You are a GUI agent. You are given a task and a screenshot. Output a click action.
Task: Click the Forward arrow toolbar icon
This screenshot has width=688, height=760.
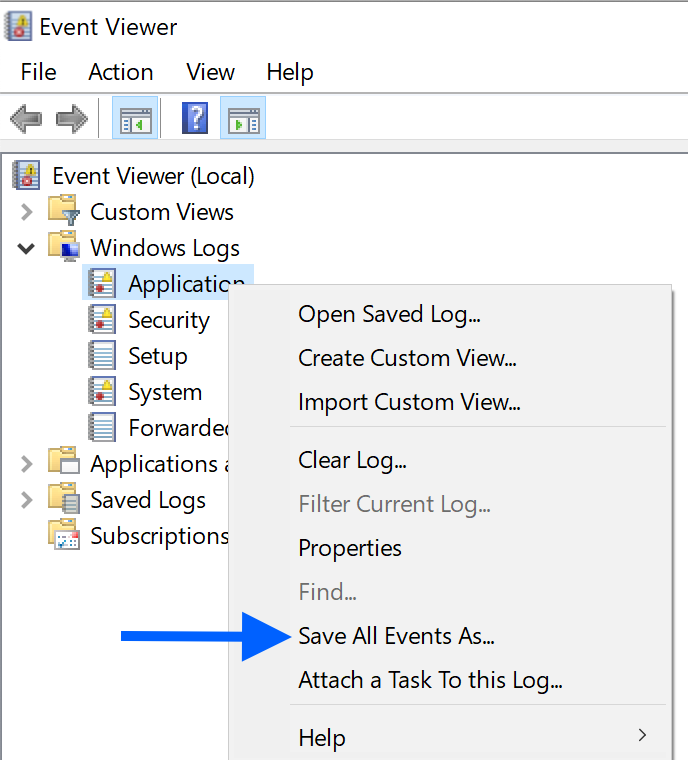point(72,121)
